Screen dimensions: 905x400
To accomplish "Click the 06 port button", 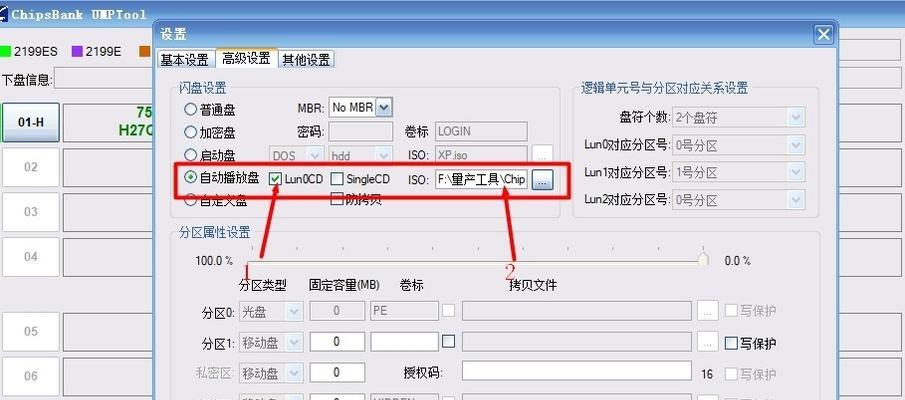I will tap(31, 376).
